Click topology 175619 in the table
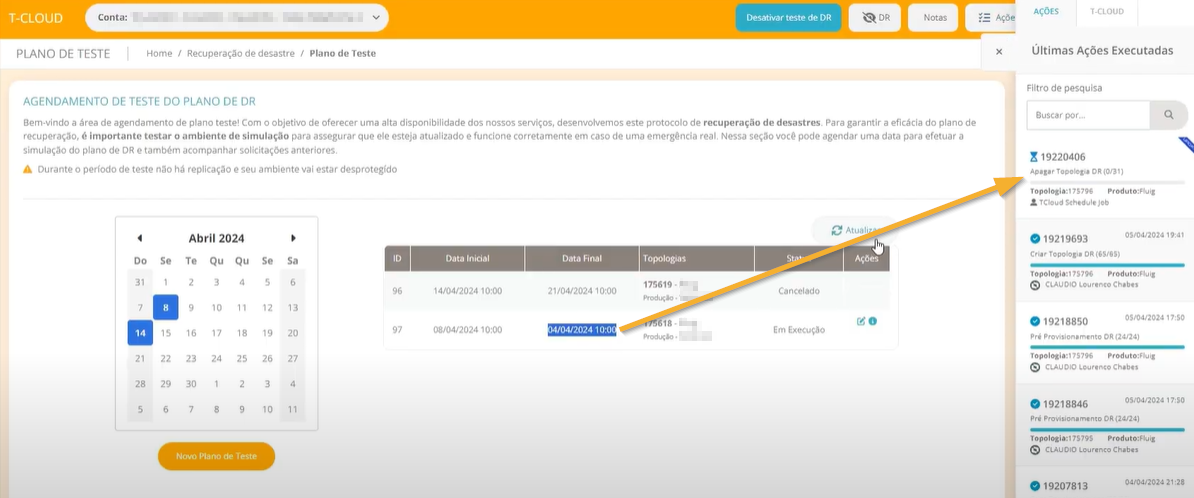The height and width of the screenshot is (498, 1194). (658, 286)
